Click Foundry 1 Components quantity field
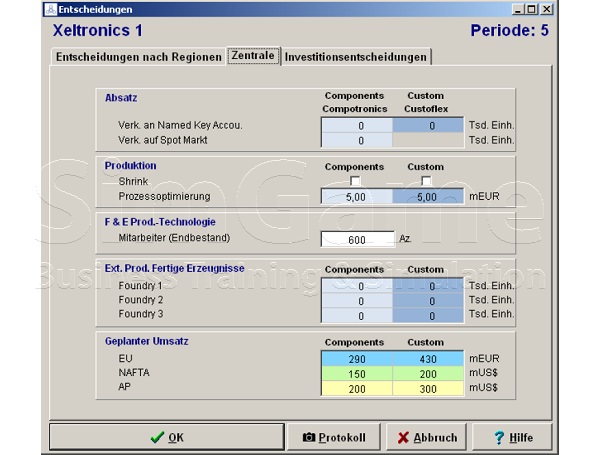Image resolution: width=600 pixels, height=455 pixels. (357, 286)
